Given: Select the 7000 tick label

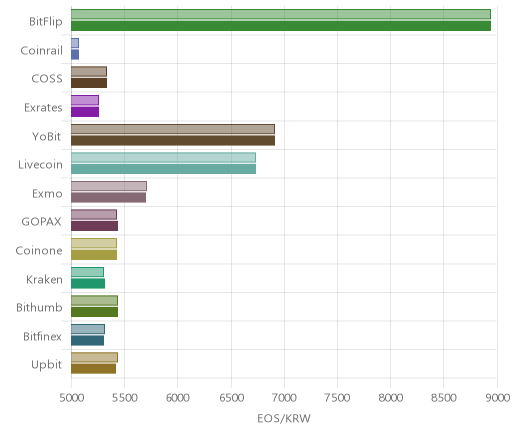Looking at the screenshot, I should pos(284,398).
